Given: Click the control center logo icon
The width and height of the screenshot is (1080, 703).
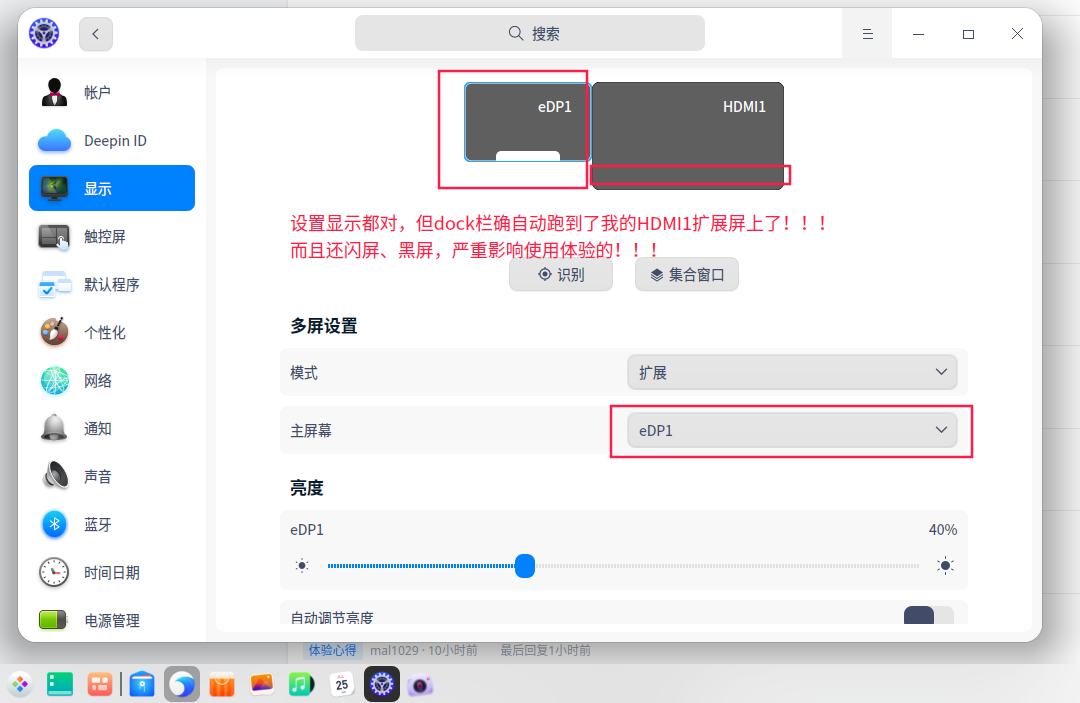Looking at the screenshot, I should (44, 33).
